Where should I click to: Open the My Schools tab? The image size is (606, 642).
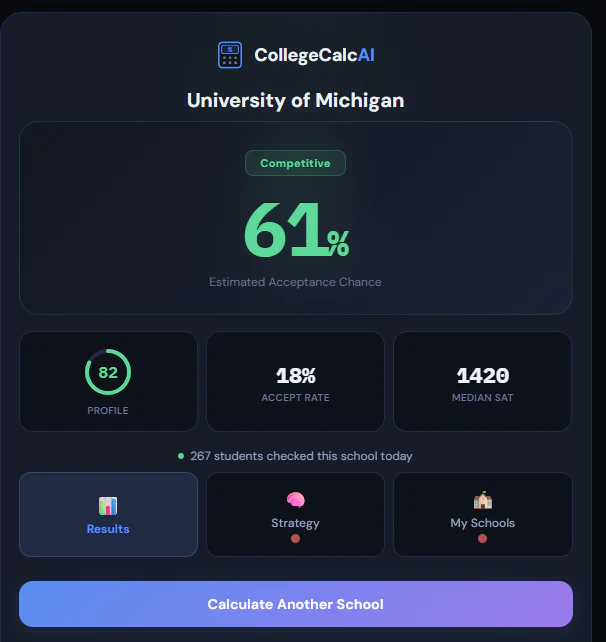pyautogui.click(x=483, y=514)
